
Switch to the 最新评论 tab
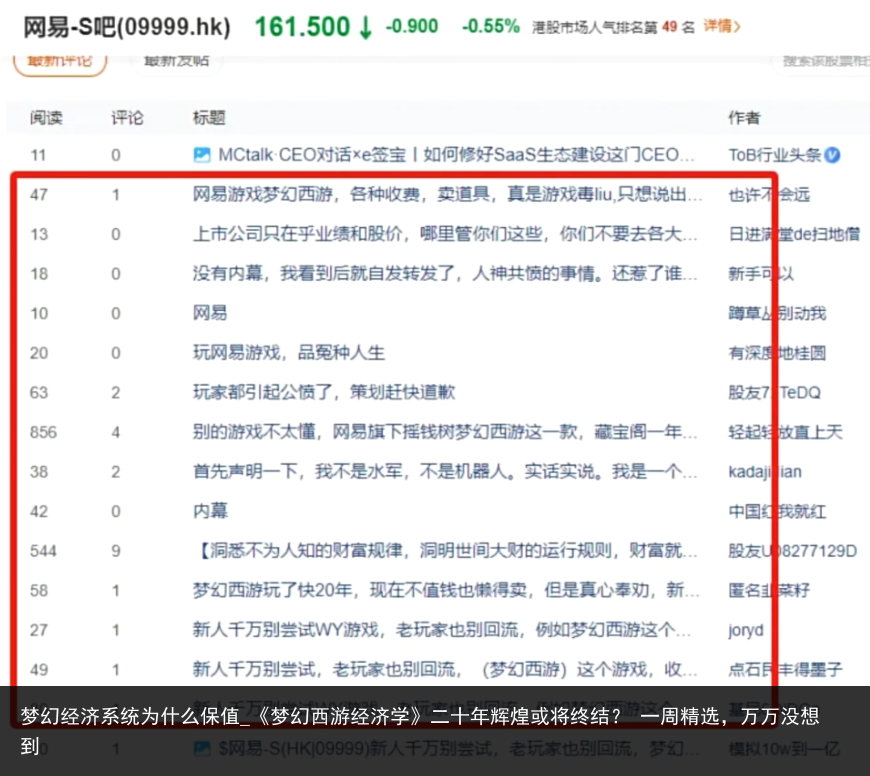coord(60,61)
